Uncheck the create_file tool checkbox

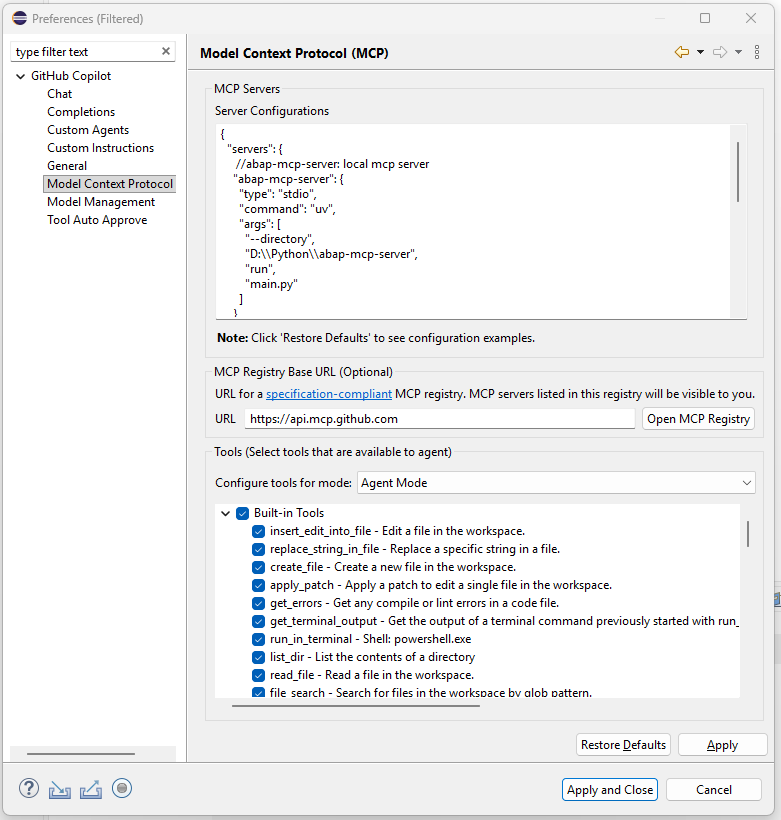(x=258, y=567)
